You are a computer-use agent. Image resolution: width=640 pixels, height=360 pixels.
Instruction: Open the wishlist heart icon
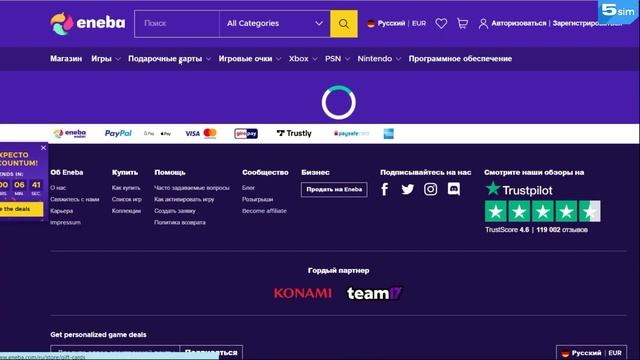tap(441, 24)
